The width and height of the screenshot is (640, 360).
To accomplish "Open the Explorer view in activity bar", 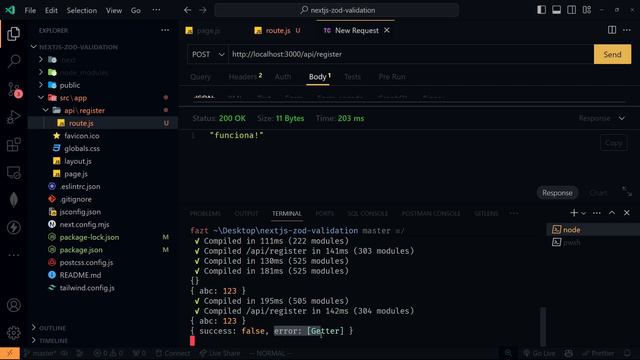I will tap(13, 34).
